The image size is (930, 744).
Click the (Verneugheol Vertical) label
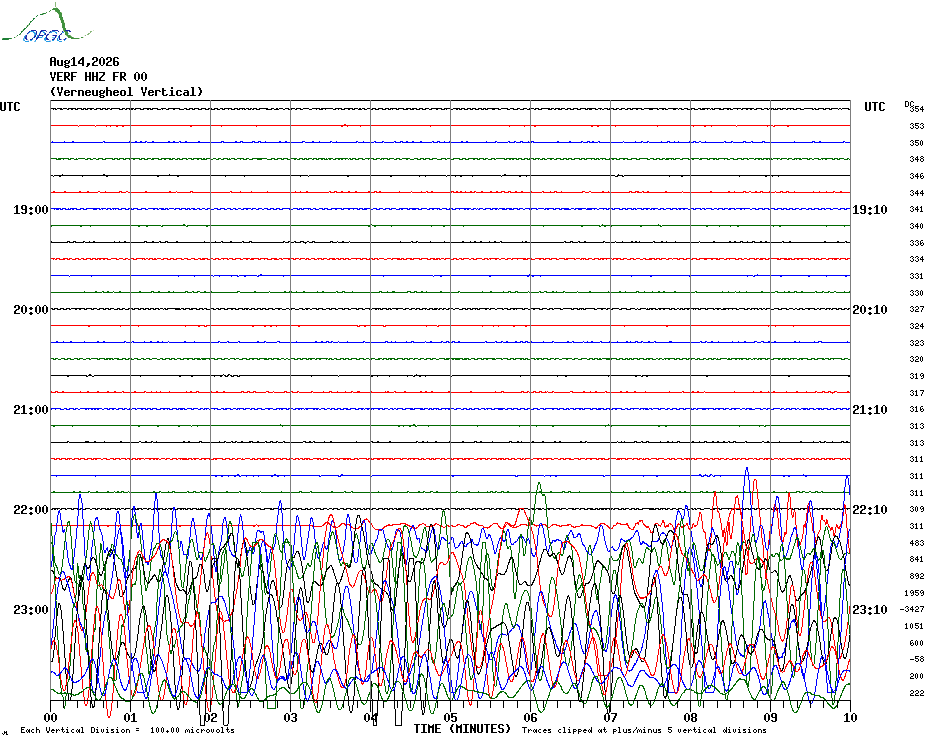(x=126, y=92)
